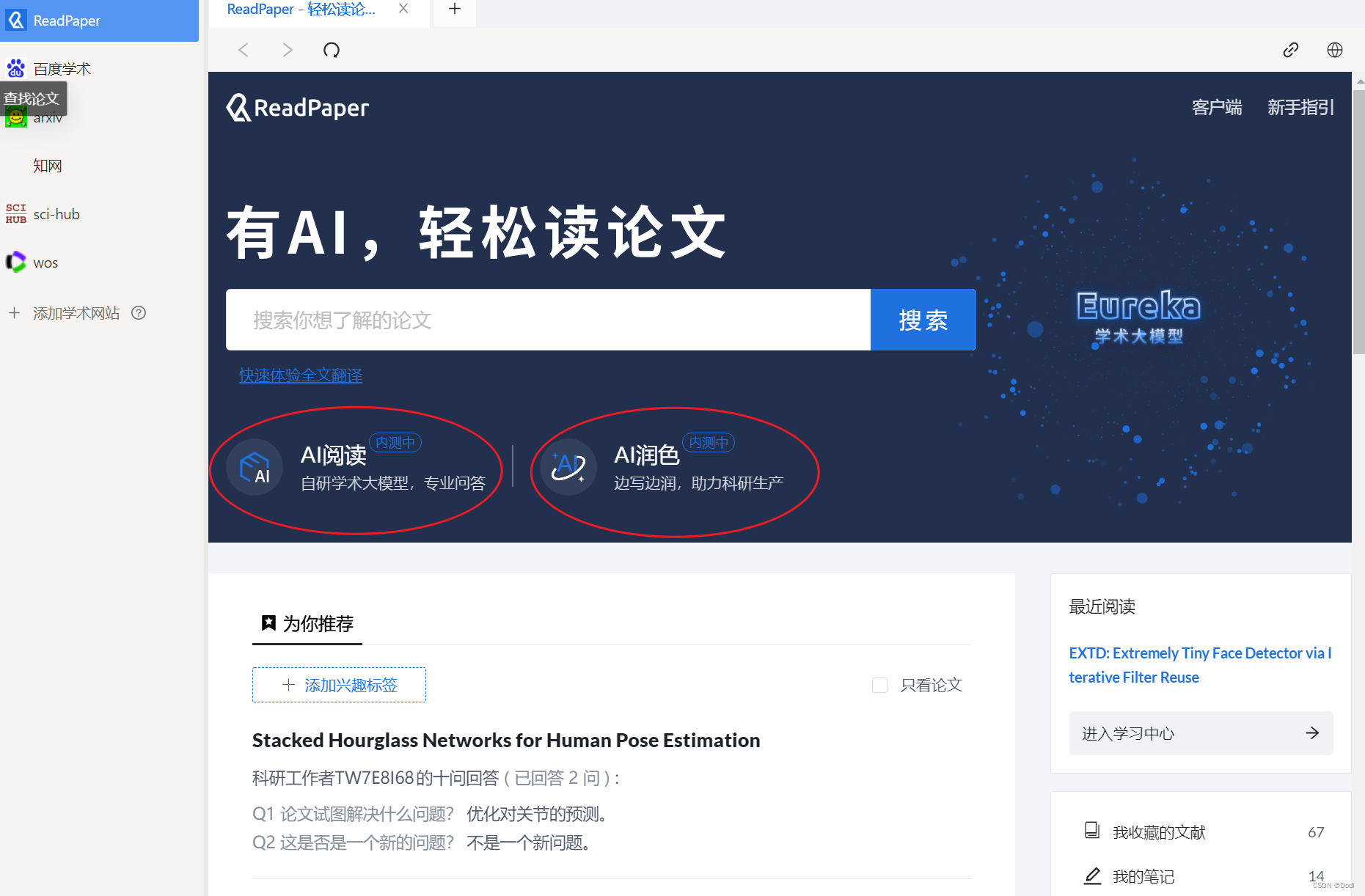1365x896 pixels.
Task: Select the 为你推荐 tab
Action: click(307, 624)
